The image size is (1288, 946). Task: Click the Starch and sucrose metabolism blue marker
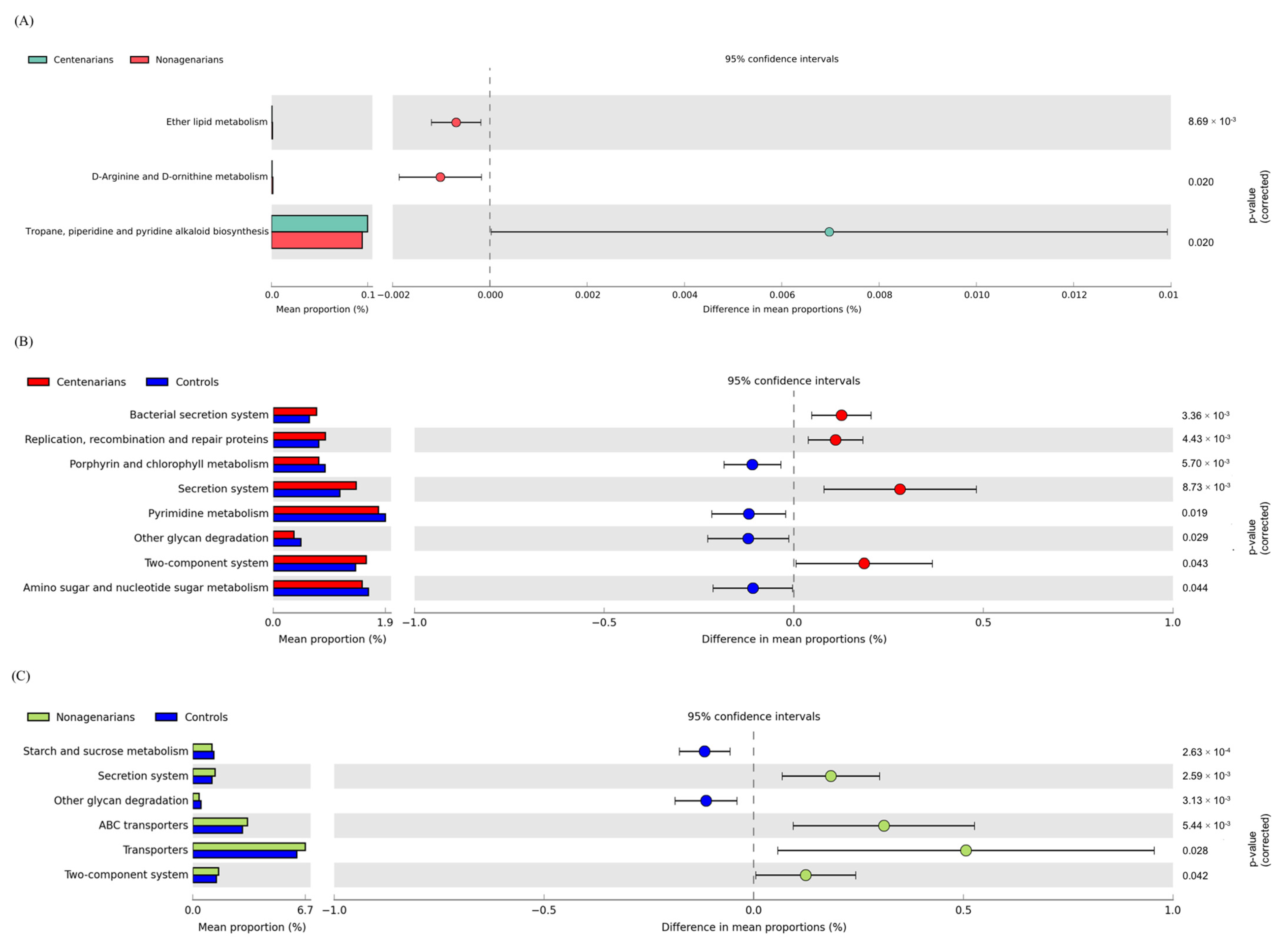(704, 752)
